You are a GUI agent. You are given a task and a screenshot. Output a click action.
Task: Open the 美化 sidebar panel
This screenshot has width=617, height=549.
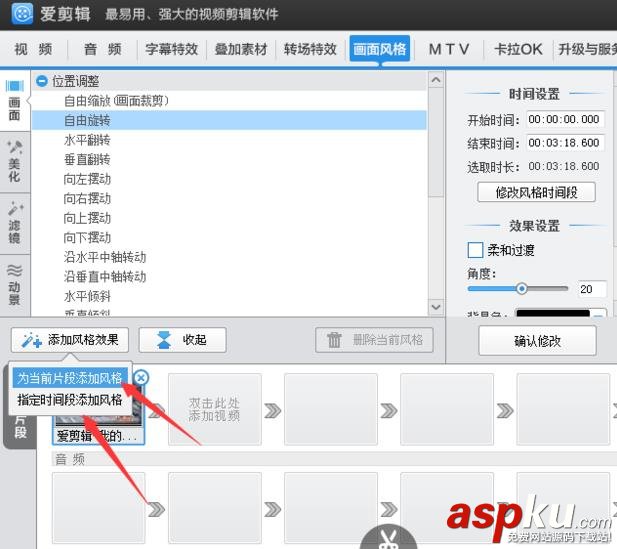(x=15, y=162)
